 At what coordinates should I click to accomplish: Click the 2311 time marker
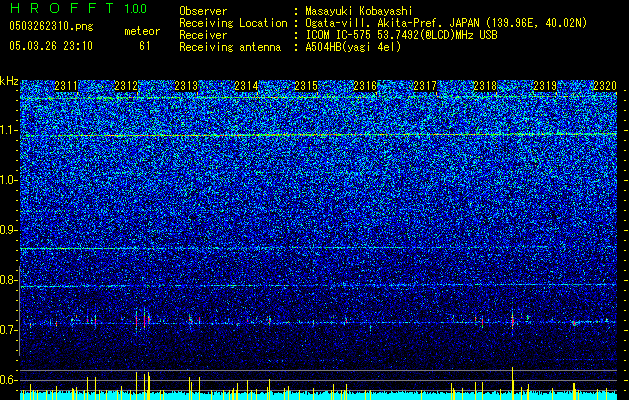(x=66, y=86)
